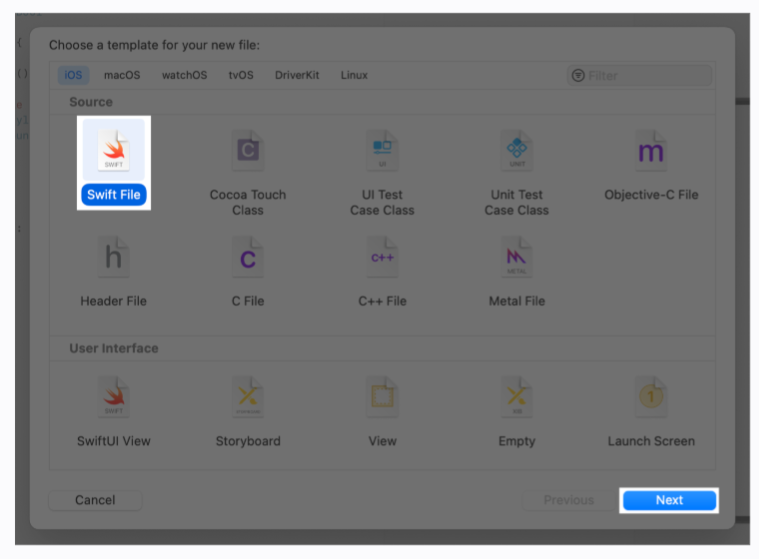Click the Next button
This screenshot has height=559, width=759.
[x=669, y=500]
